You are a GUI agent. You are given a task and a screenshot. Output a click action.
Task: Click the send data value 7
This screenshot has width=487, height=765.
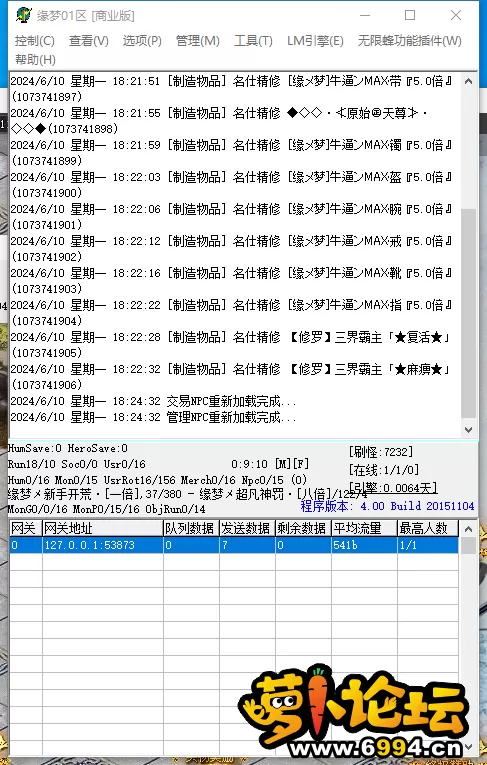pyautogui.click(x=247, y=545)
